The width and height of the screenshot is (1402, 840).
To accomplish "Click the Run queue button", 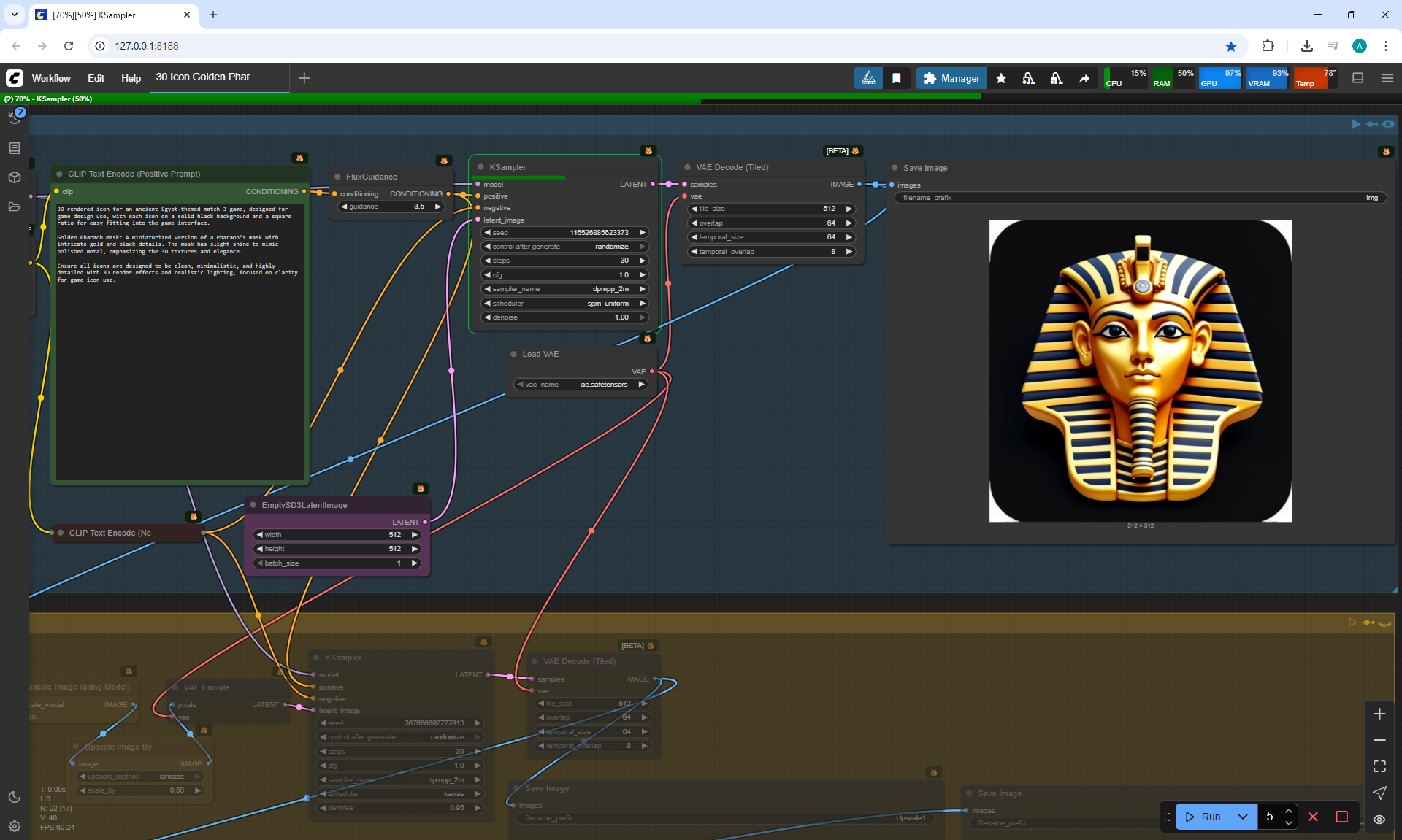I will point(1203,817).
